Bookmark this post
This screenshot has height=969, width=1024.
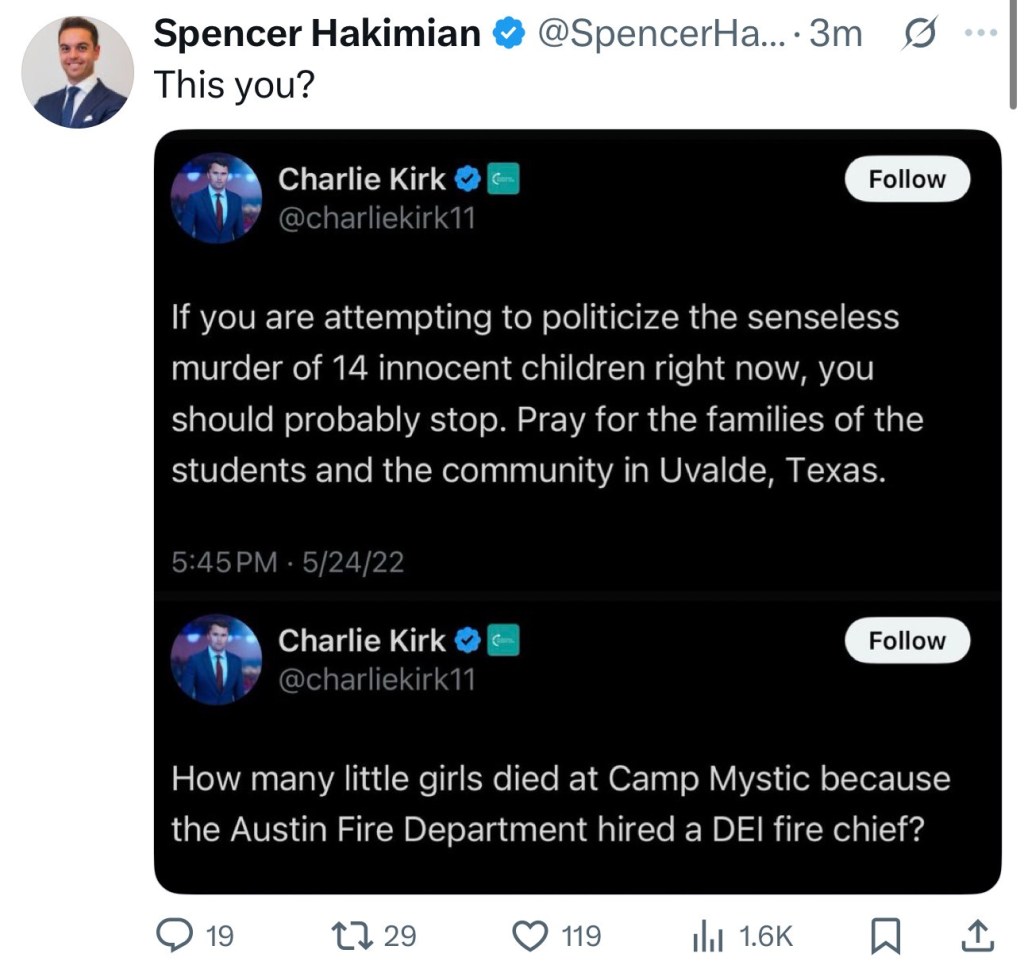click(x=884, y=935)
